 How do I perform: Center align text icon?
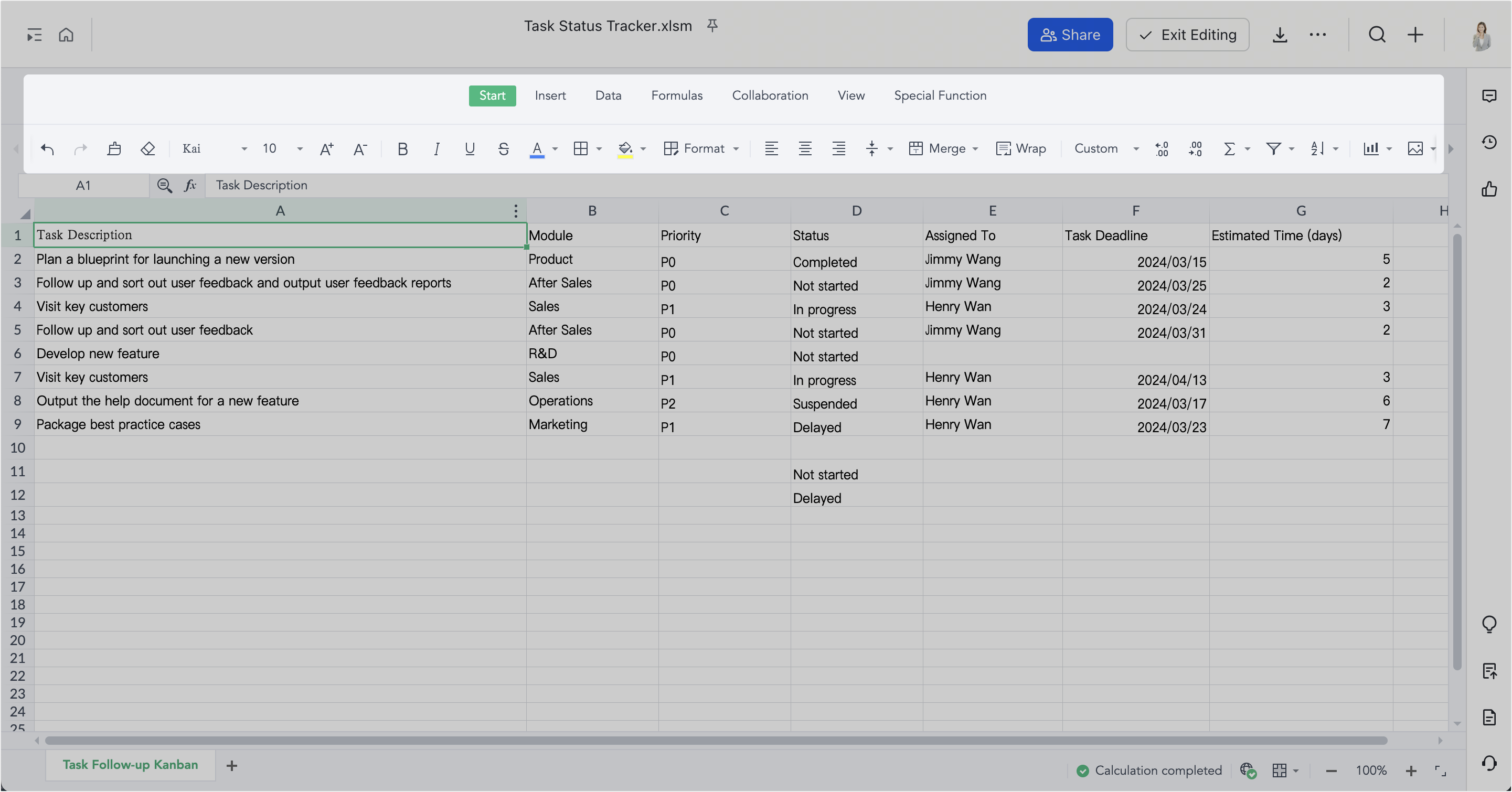pyautogui.click(x=805, y=149)
